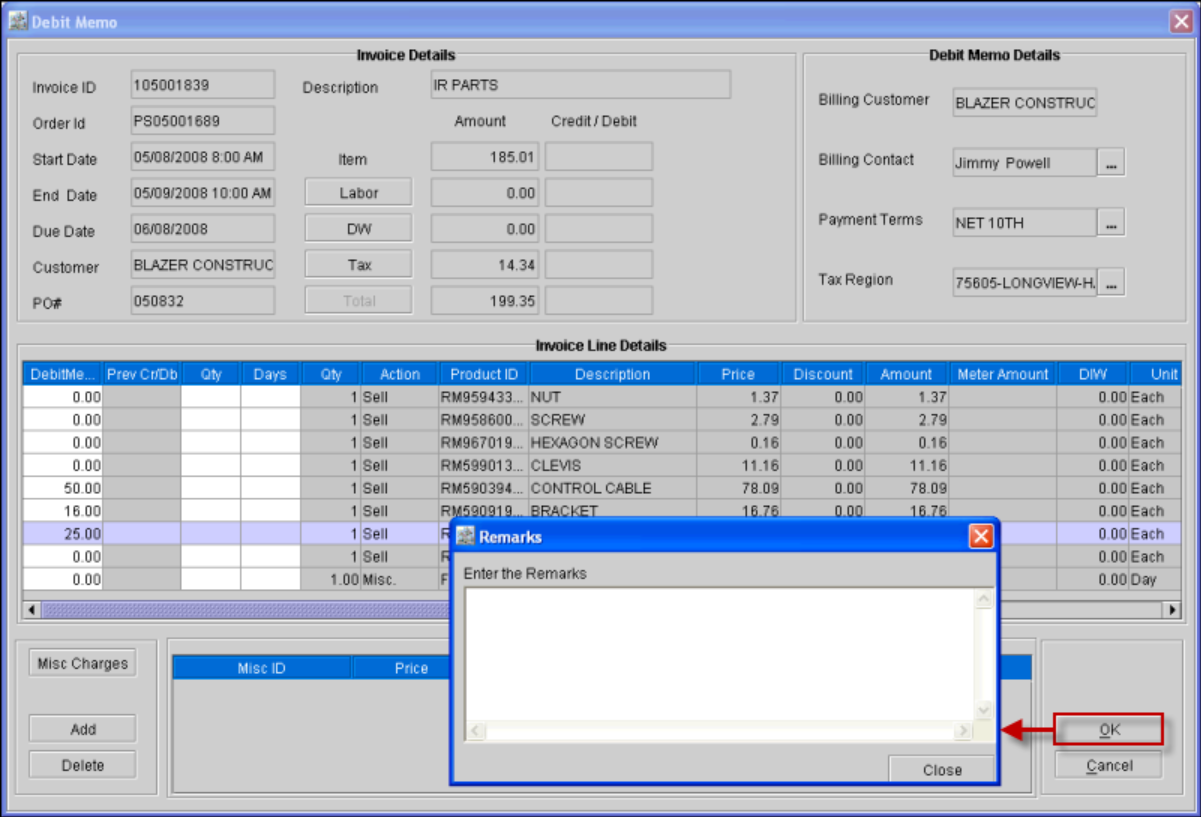Click Product ID cell RM959433...
Screen dimensions: 1201x817
(x=483, y=397)
